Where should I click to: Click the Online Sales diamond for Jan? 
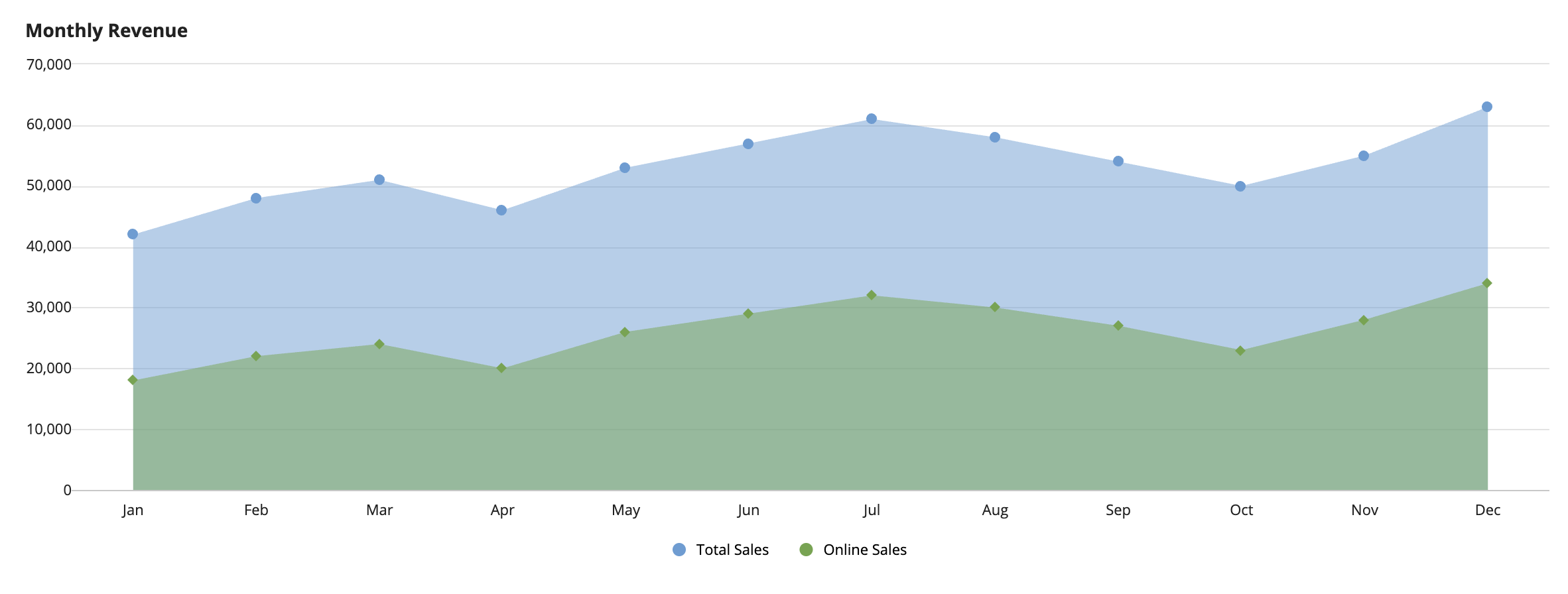(133, 380)
